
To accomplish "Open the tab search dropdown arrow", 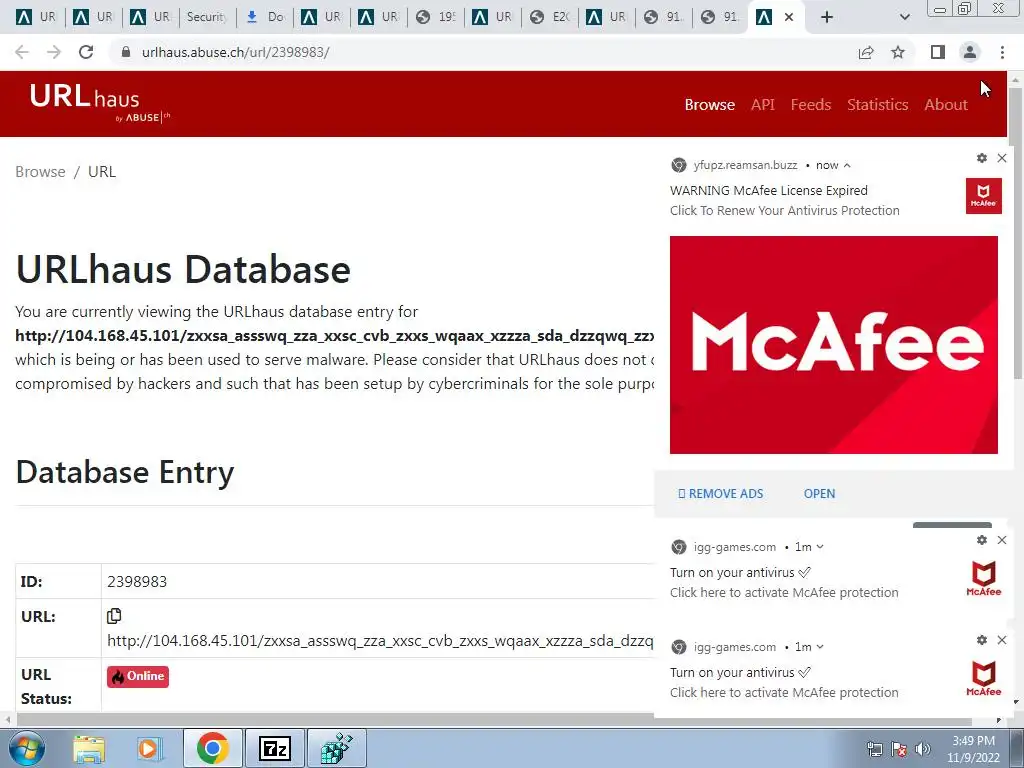I will click(904, 18).
